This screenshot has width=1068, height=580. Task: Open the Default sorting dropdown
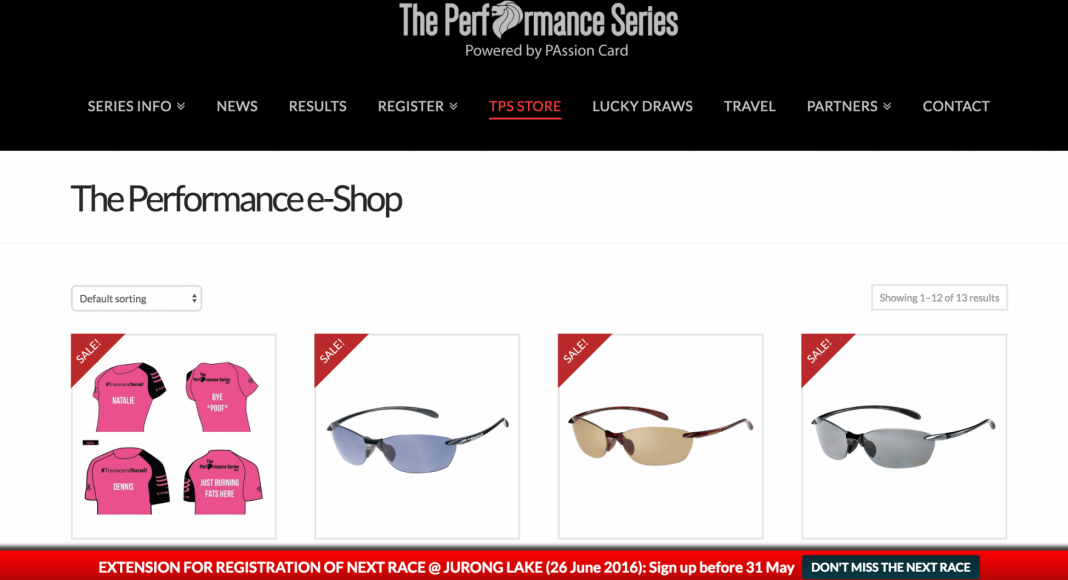pos(136,298)
